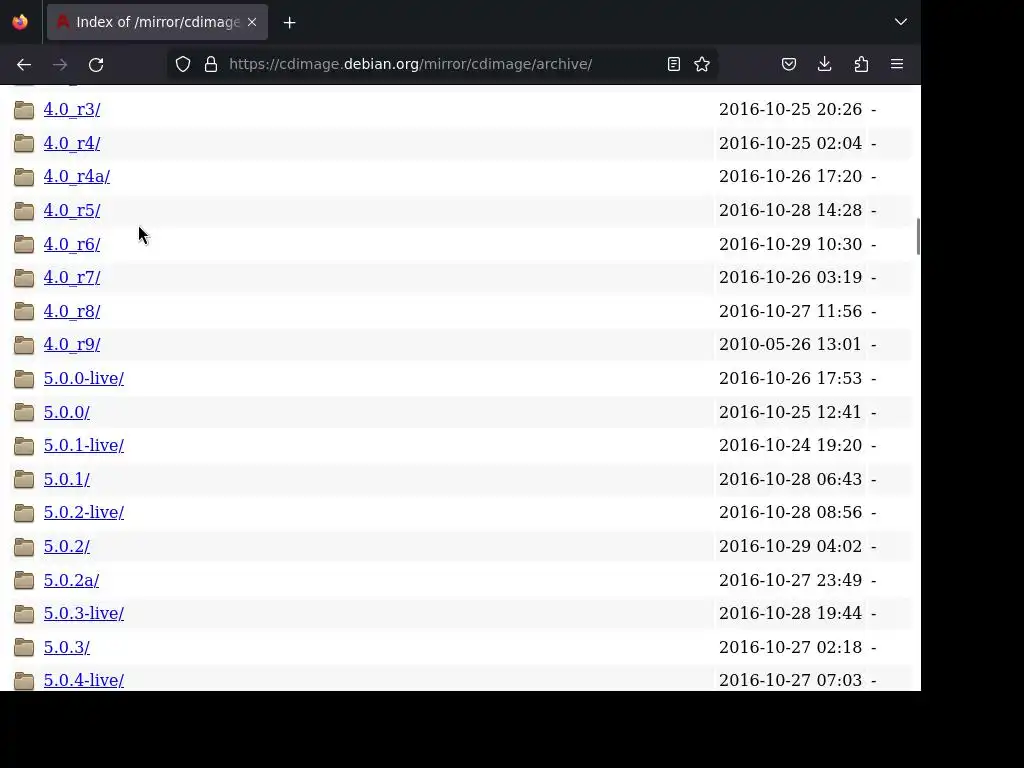The width and height of the screenshot is (1024, 768).
Task: Click folder icon beside 4.0_r9/
Action: tap(24, 344)
